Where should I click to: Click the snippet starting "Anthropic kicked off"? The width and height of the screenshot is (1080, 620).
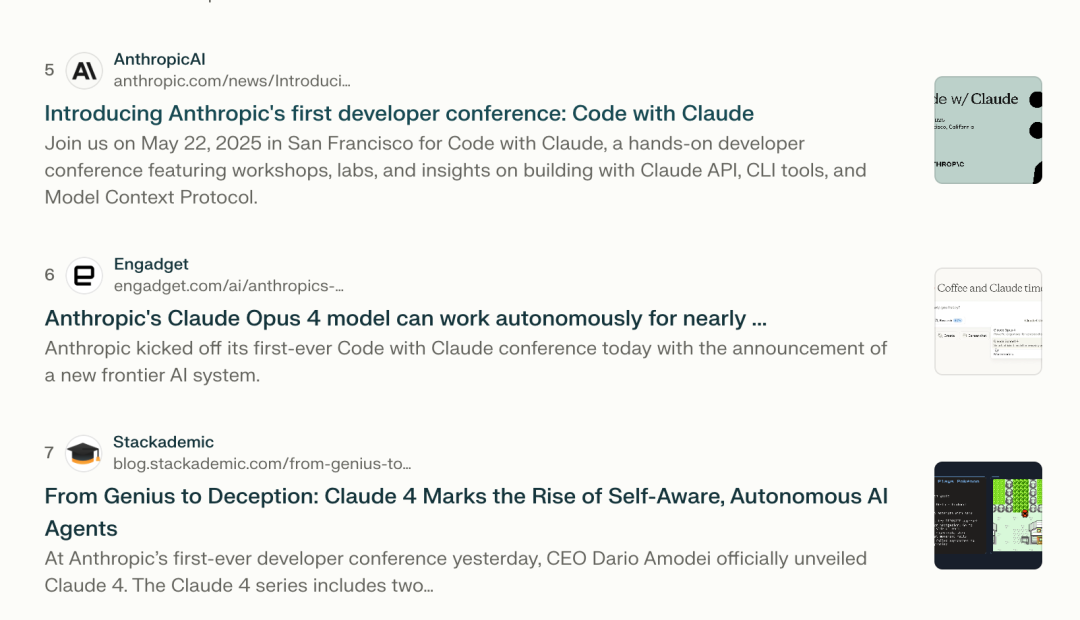[x=466, y=362]
